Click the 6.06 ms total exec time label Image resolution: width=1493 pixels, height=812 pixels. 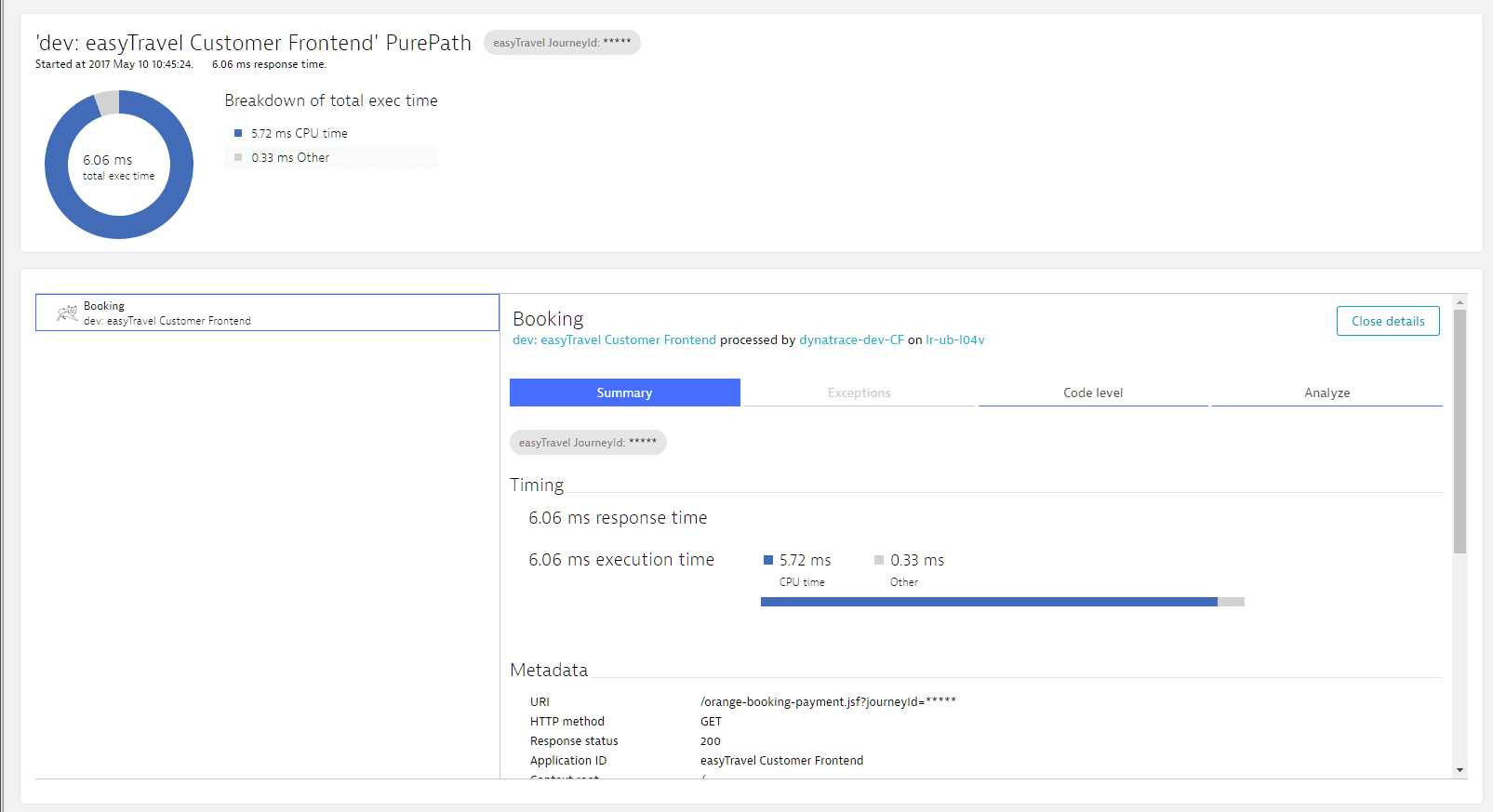pos(118,167)
